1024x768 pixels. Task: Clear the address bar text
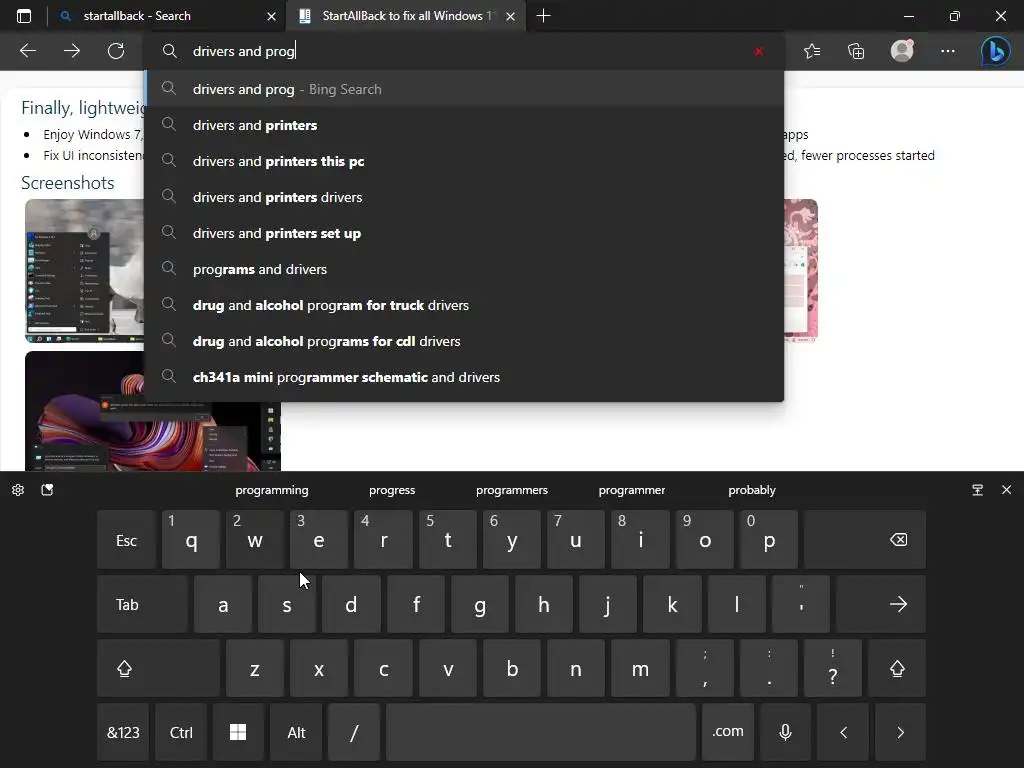pyautogui.click(x=758, y=51)
